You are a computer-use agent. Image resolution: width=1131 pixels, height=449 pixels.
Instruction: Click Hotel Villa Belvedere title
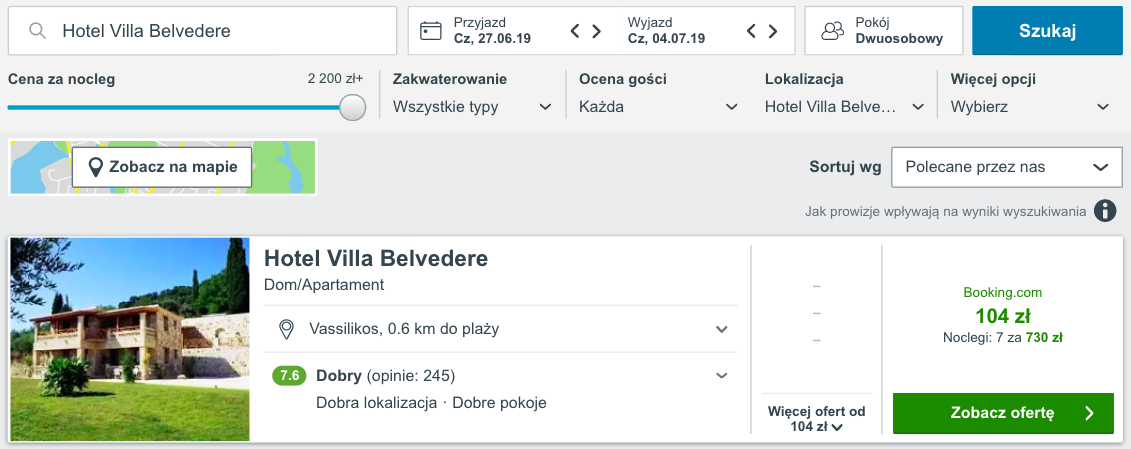coord(376,258)
